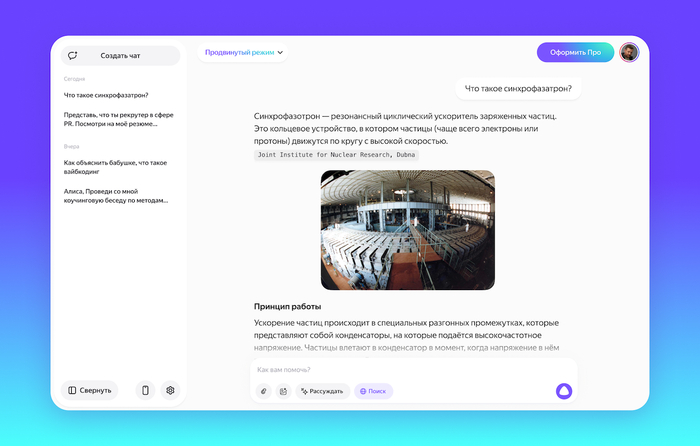Open the recruiter PR resume chat
Screen dimensions: 700x446
(118, 119)
